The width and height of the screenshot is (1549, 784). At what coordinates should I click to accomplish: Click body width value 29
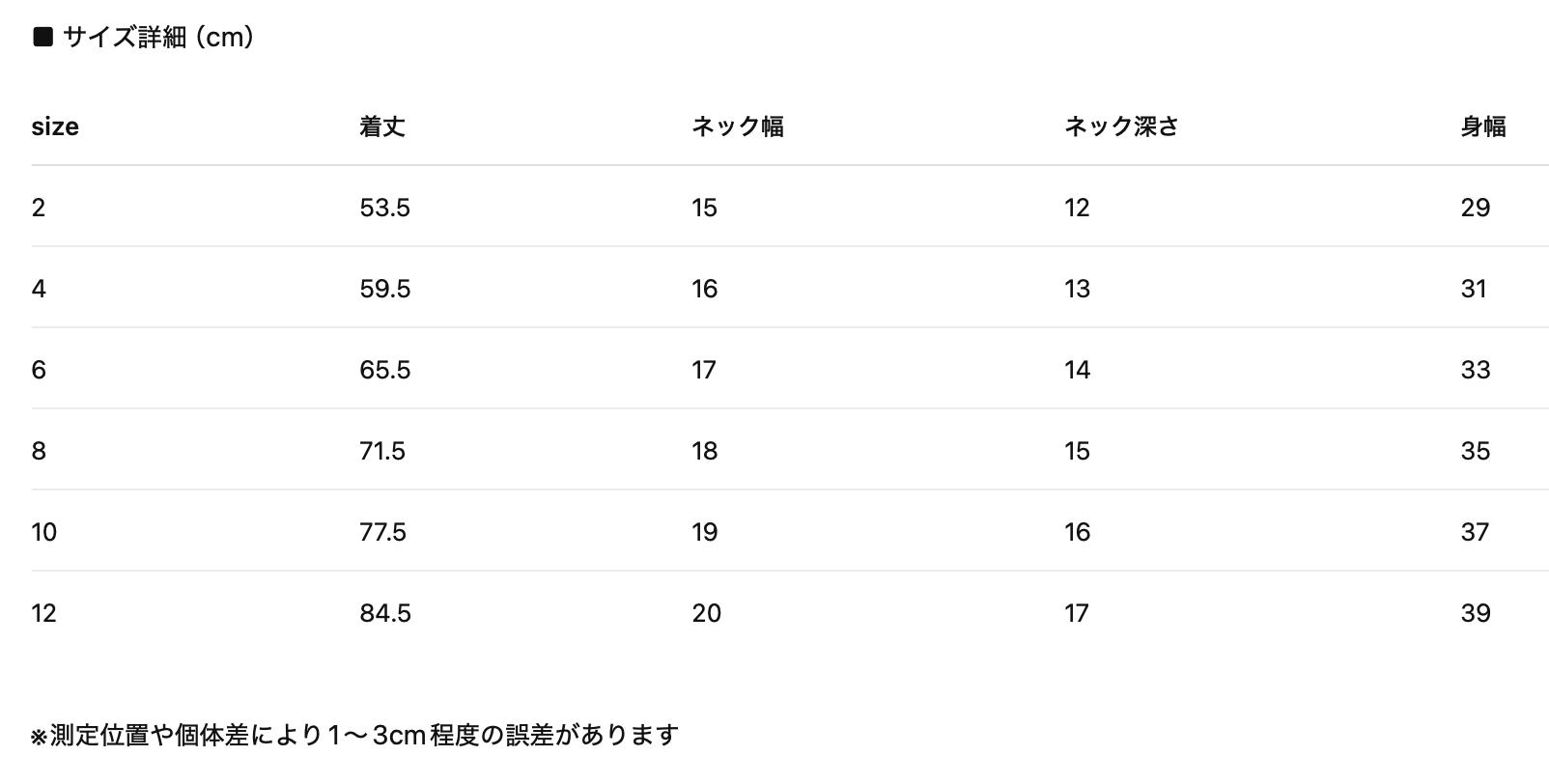coord(1475,208)
